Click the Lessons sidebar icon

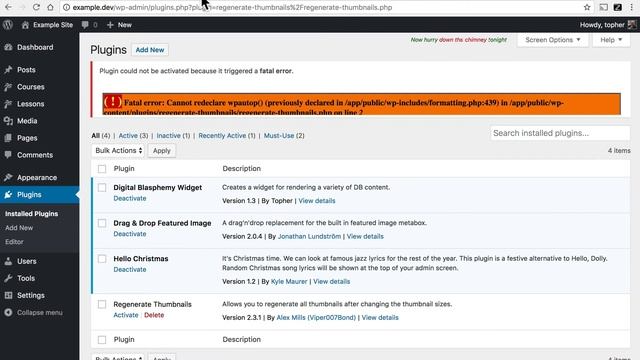9,104
